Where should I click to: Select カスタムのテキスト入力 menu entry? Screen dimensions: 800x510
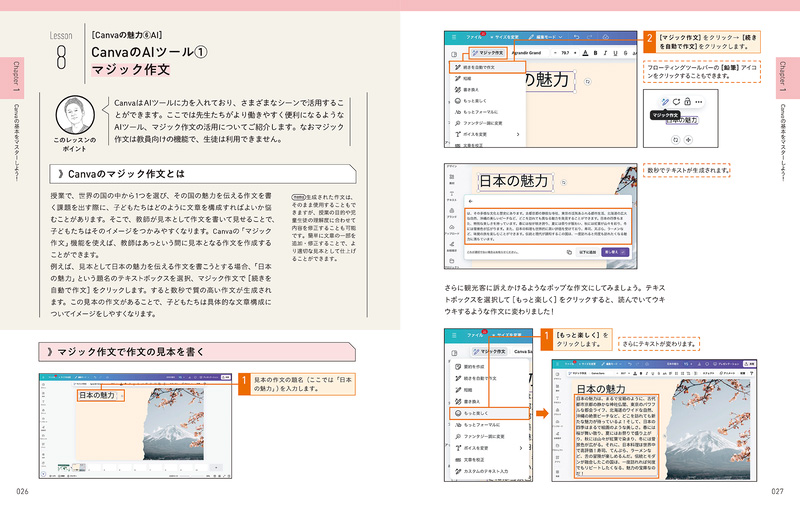click(489, 471)
